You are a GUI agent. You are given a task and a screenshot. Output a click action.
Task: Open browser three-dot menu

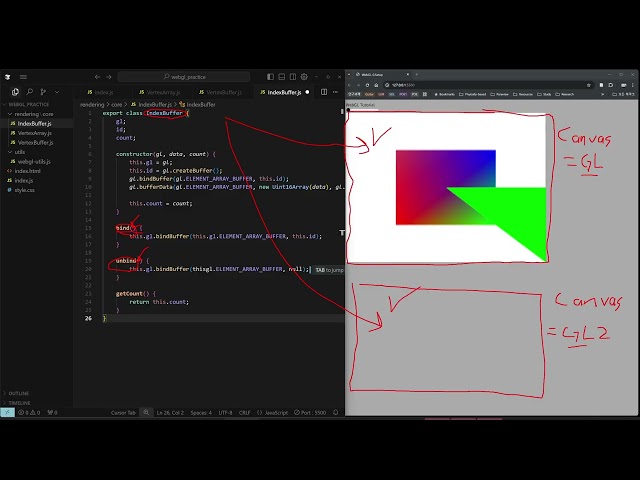click(x=633, y=85)
